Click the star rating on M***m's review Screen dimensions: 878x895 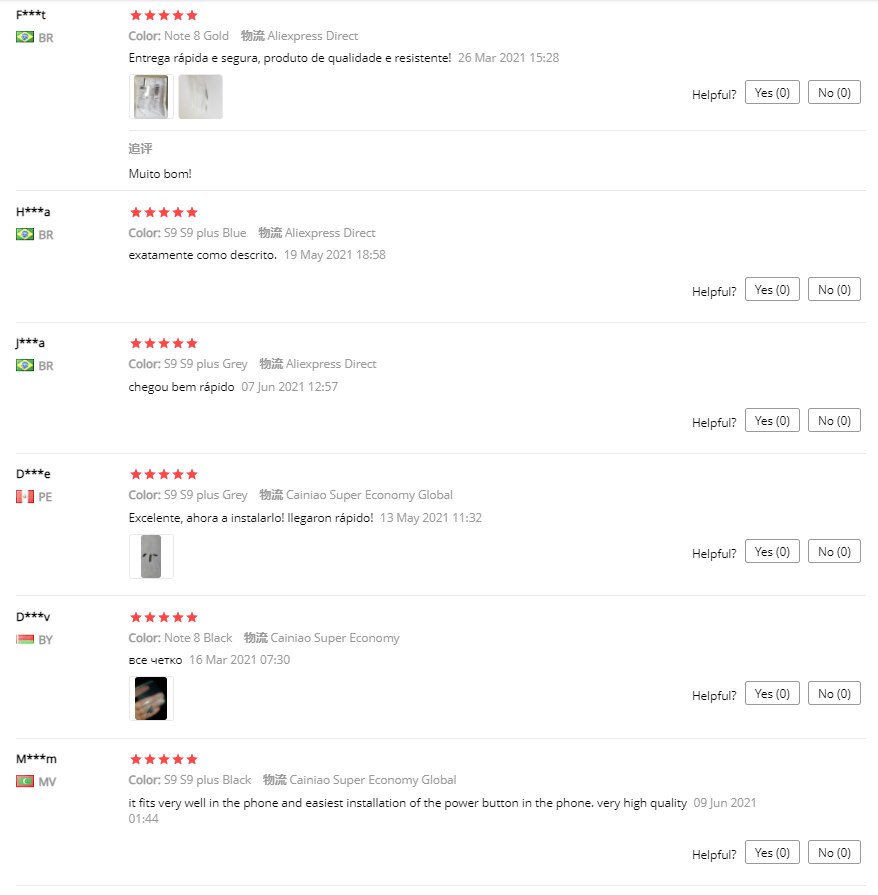pos(164,759)
